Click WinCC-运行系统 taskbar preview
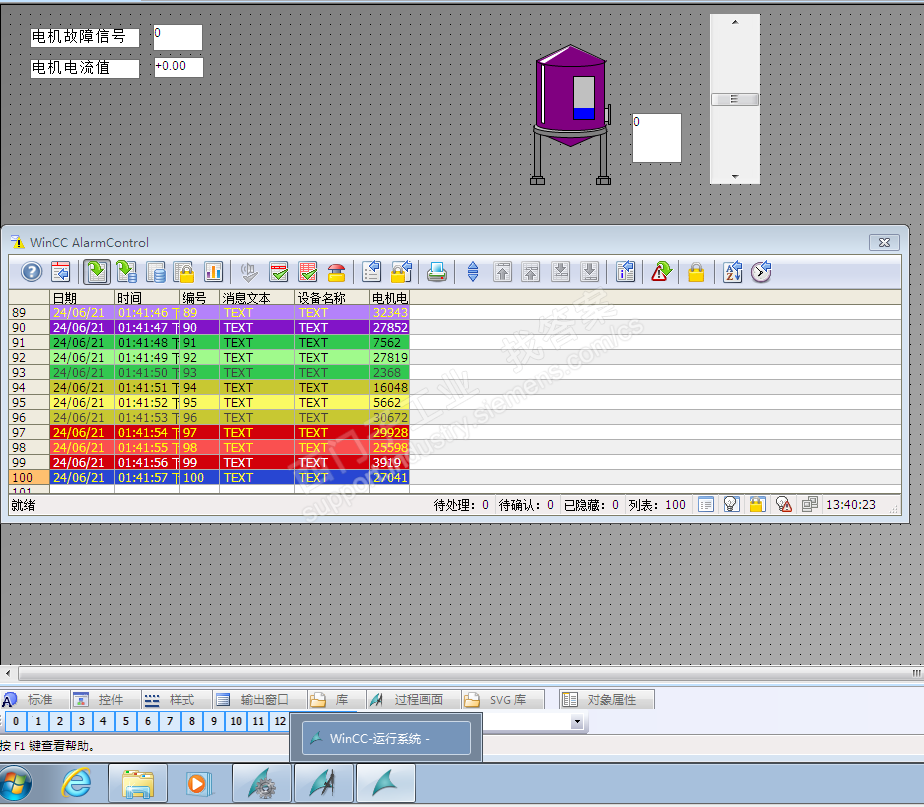The width and height of the screenshot is (924, 807). coord(386,738)
